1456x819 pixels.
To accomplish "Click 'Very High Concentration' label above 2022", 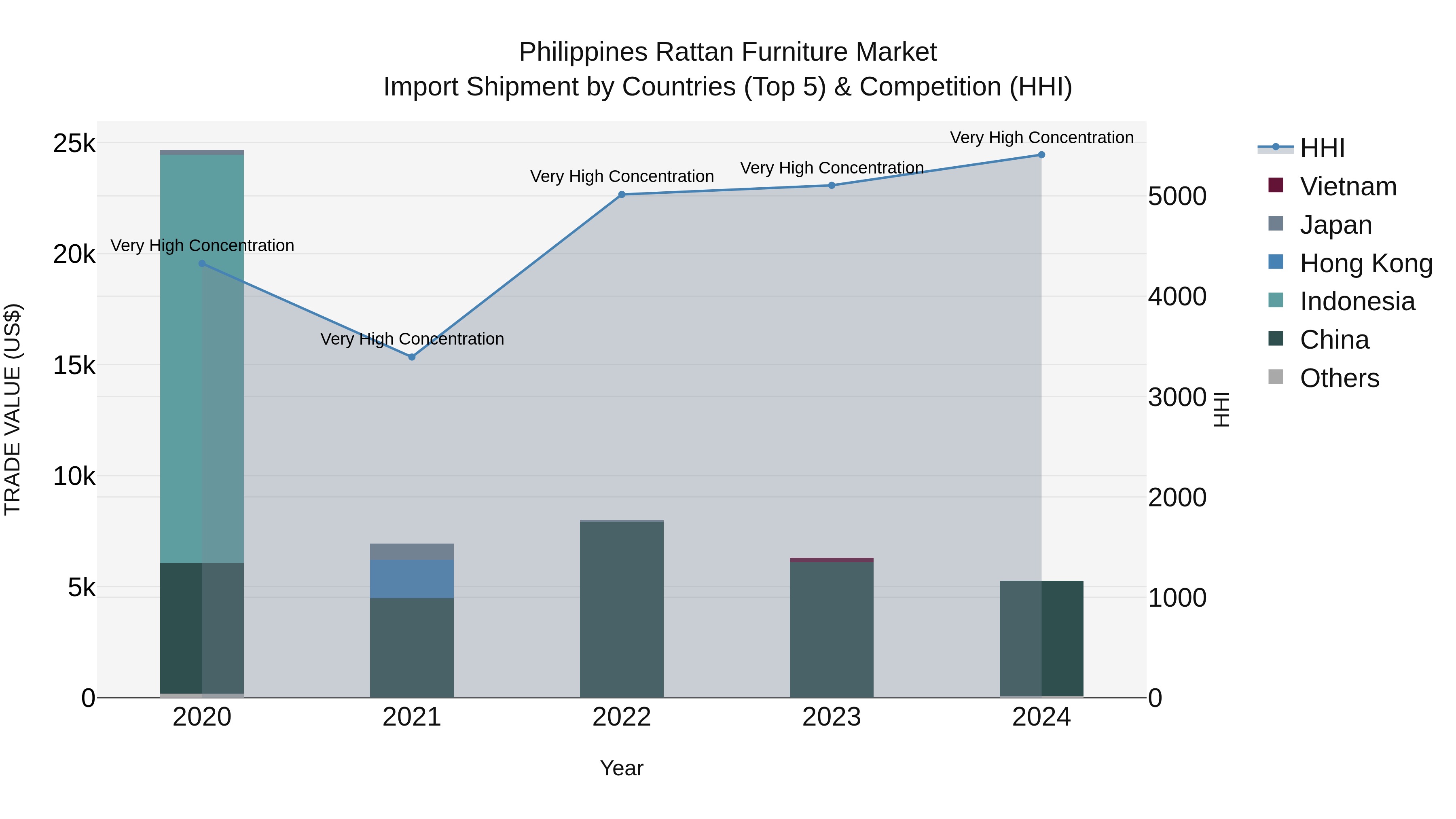I will pos(622,176).
